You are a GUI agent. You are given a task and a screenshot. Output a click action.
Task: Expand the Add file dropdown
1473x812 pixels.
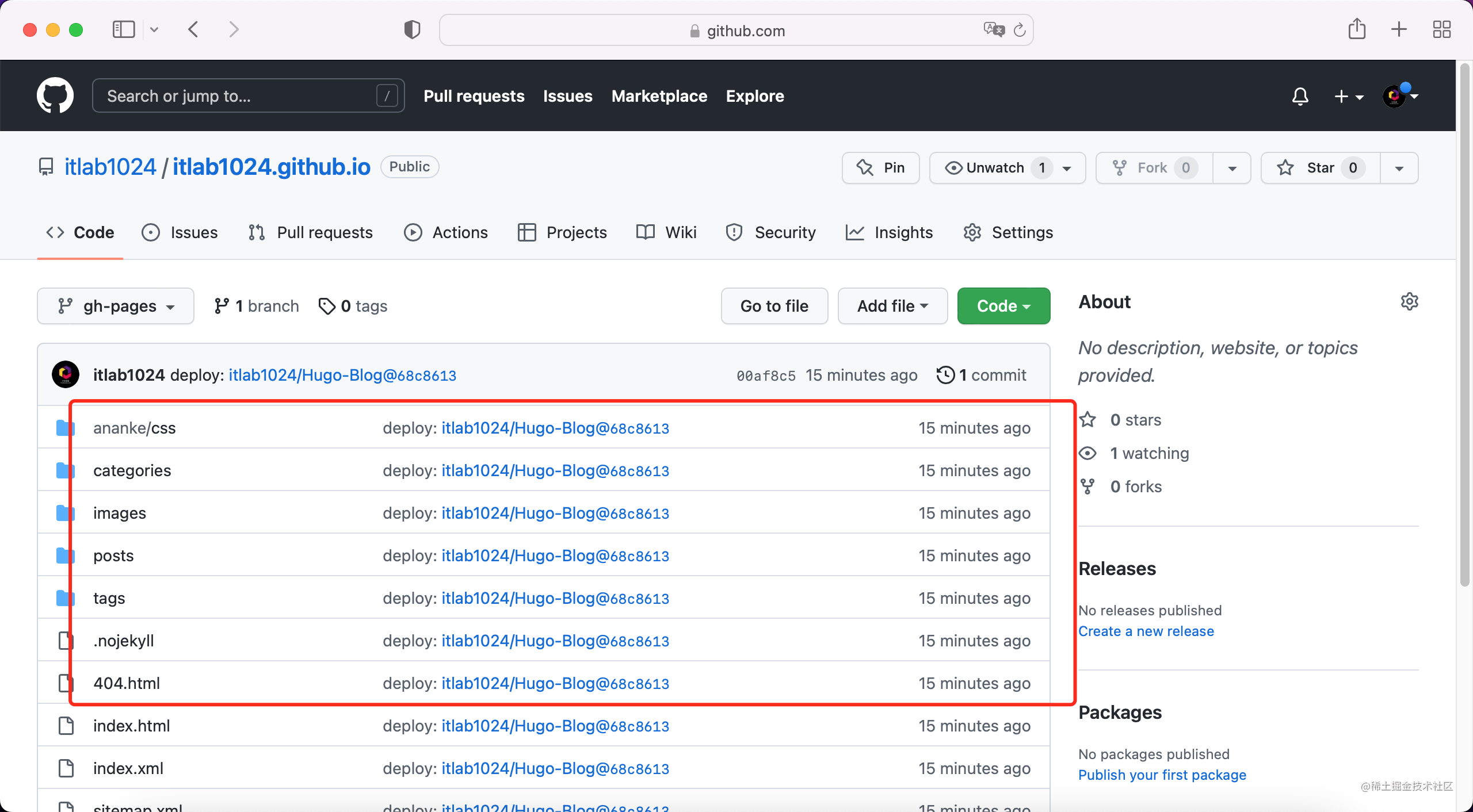point(892,306)
